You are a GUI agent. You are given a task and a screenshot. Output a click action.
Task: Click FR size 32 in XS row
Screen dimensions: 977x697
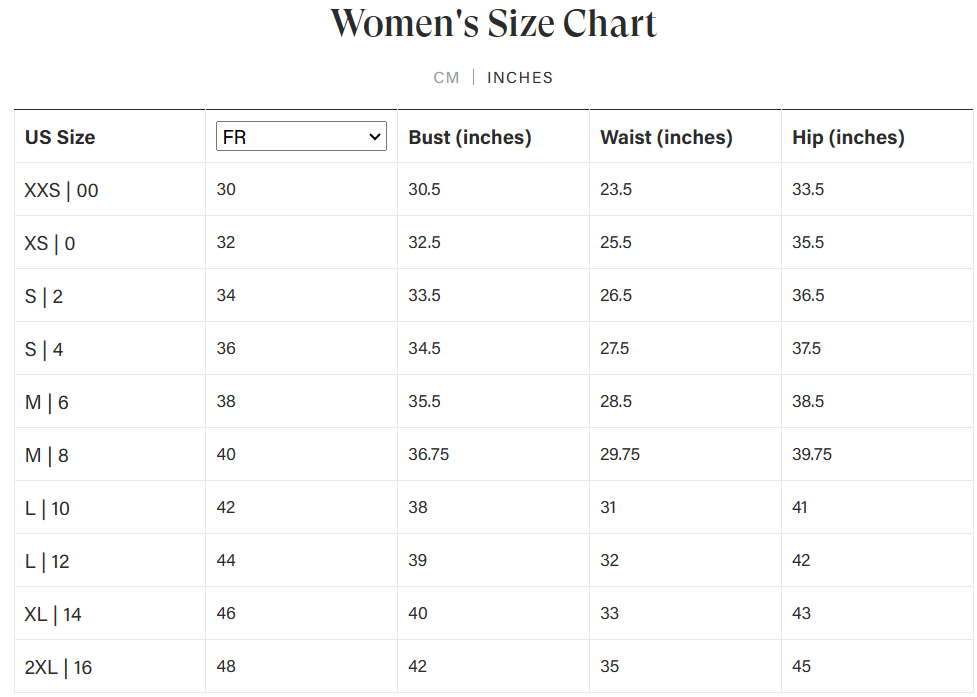[x=226, y=242]
